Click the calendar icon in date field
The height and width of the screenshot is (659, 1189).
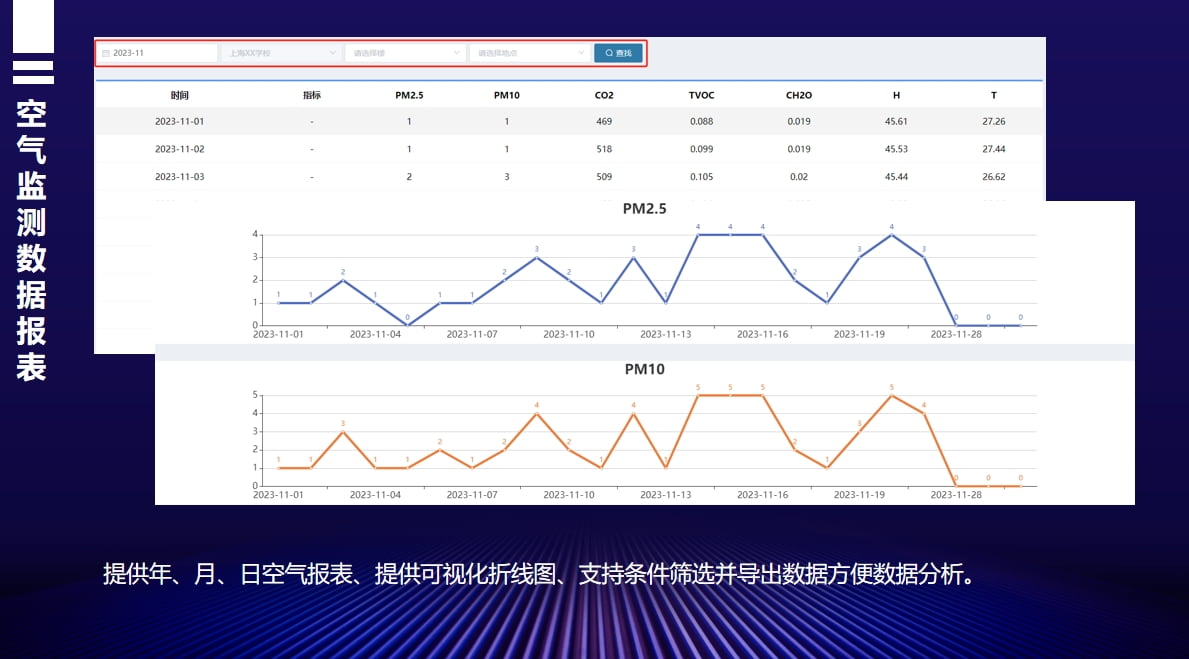tap(106, 53)
